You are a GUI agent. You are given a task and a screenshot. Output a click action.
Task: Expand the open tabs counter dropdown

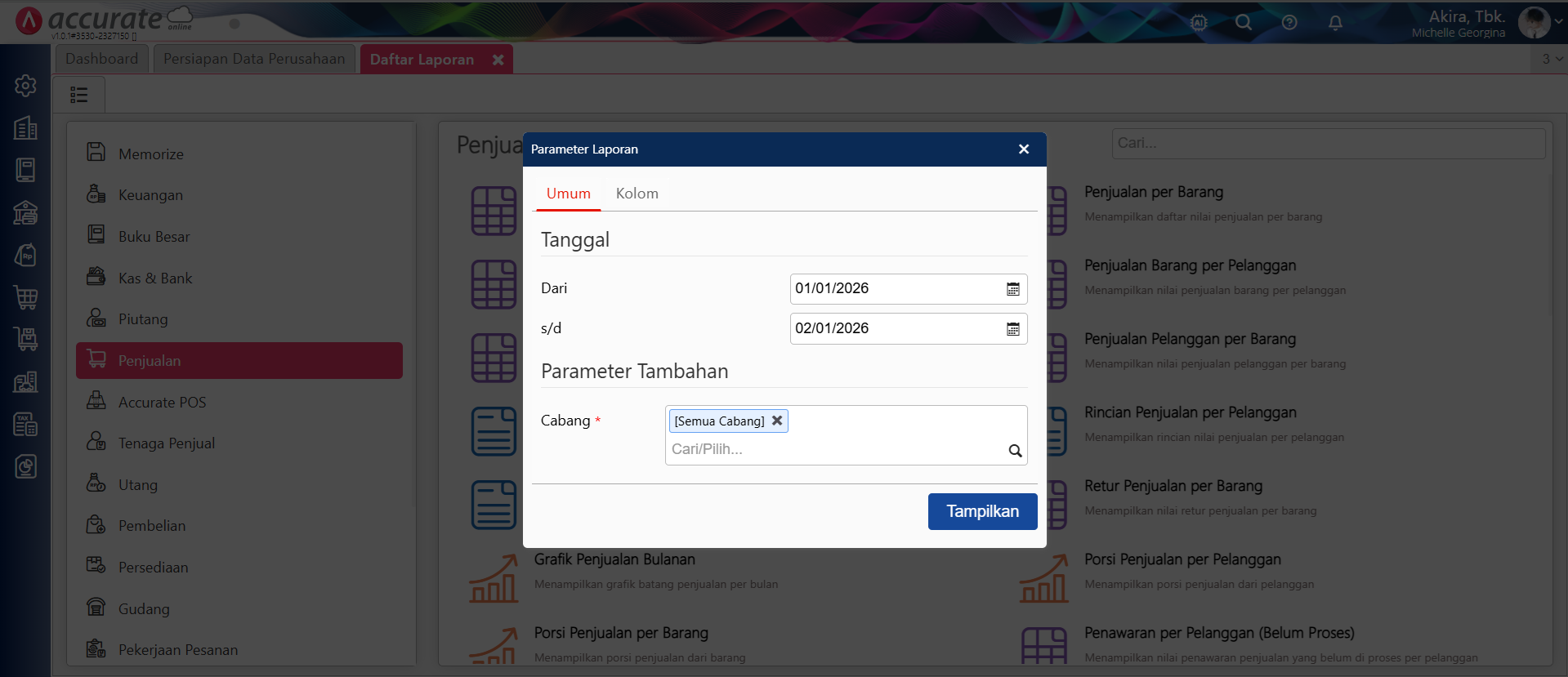(x=1551, y=59)
